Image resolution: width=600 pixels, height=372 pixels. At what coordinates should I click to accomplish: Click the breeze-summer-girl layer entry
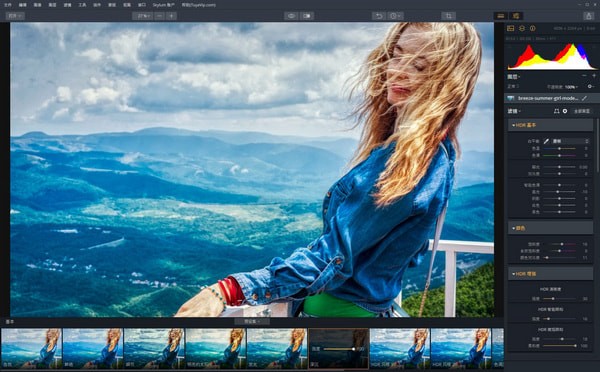pos(549,98)
